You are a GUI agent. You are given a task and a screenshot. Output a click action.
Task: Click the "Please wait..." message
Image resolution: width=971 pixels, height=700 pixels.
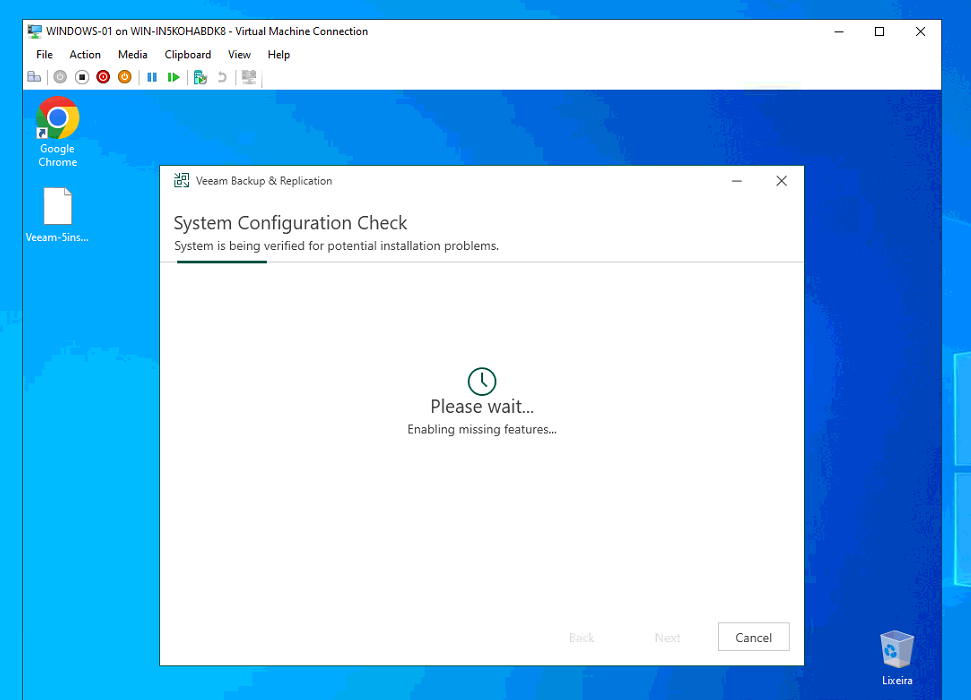coord(482,406)
